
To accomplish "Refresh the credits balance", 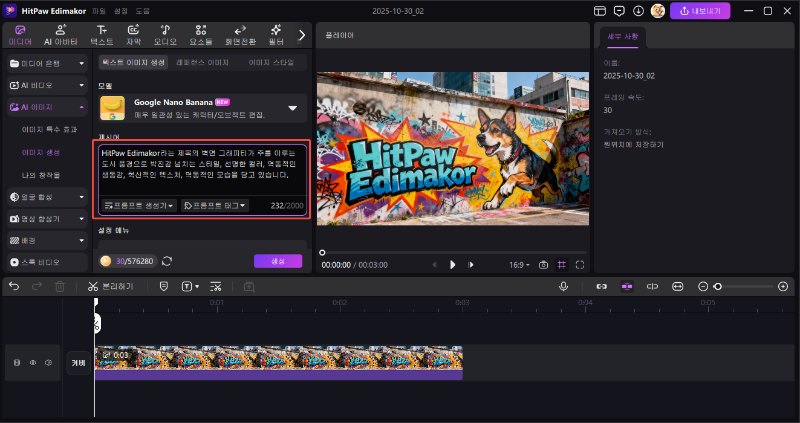I will pos(166,261).
